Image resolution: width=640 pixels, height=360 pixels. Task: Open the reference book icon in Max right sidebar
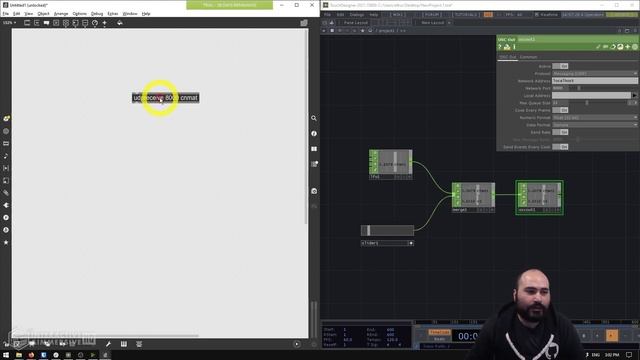[x=314, y=149]
